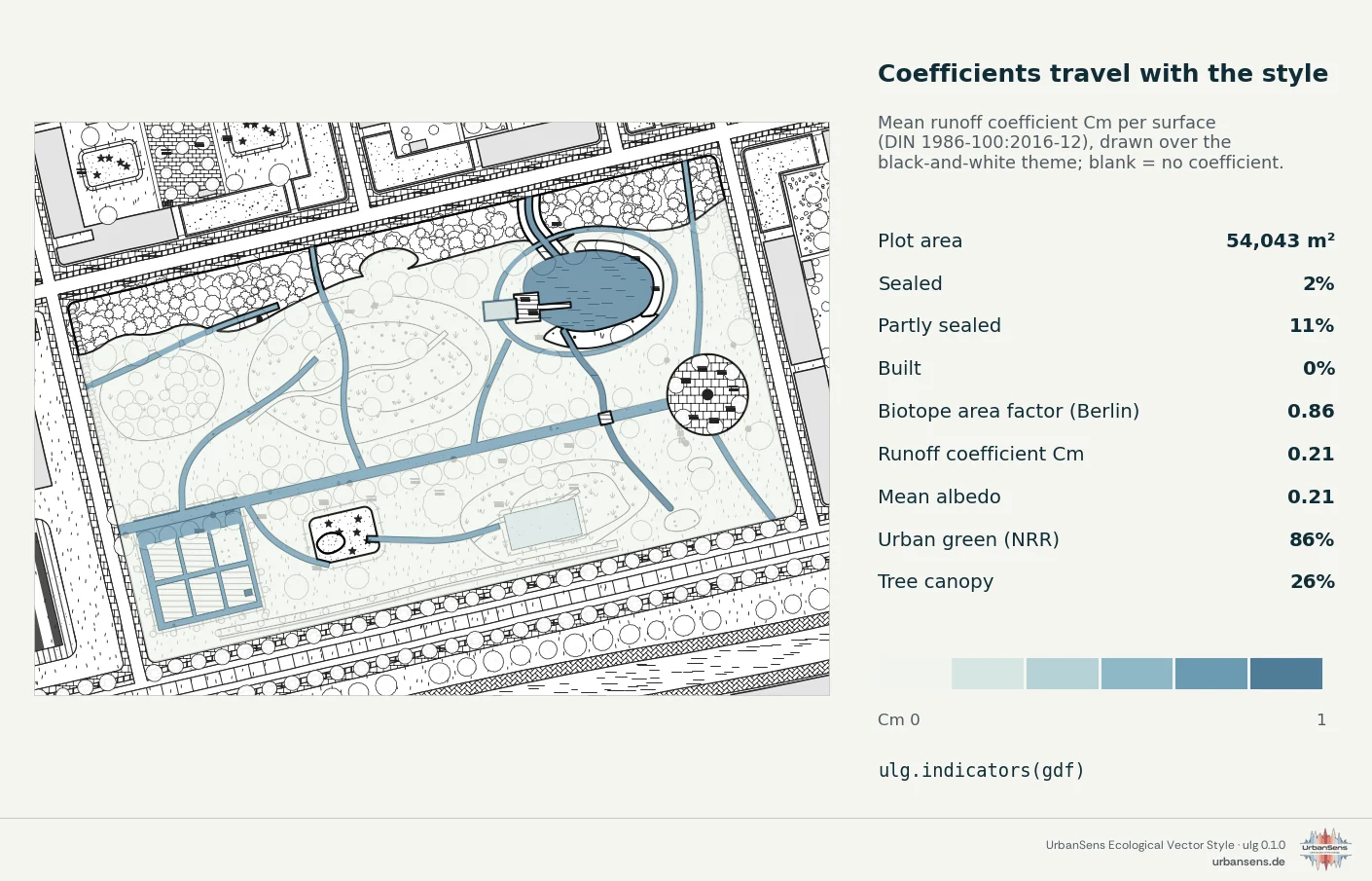Screen dimensions: 1372x881
Task: Select the biotope factor value 0.86
Action: pos(1311,412)
